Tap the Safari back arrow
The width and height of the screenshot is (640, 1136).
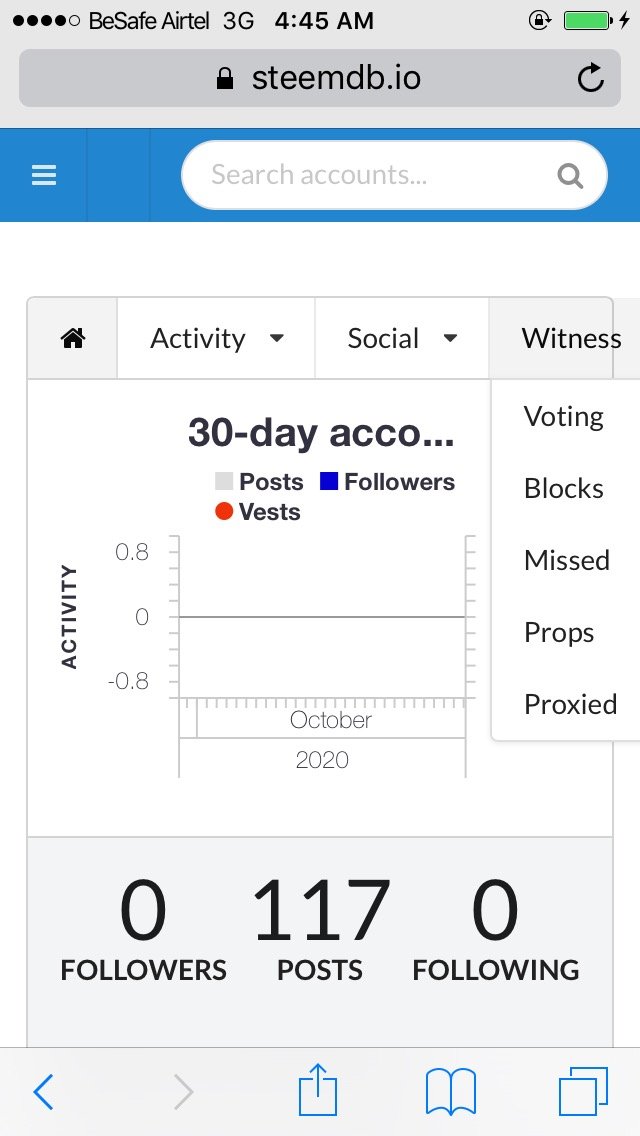click(x=43, y=1091)
